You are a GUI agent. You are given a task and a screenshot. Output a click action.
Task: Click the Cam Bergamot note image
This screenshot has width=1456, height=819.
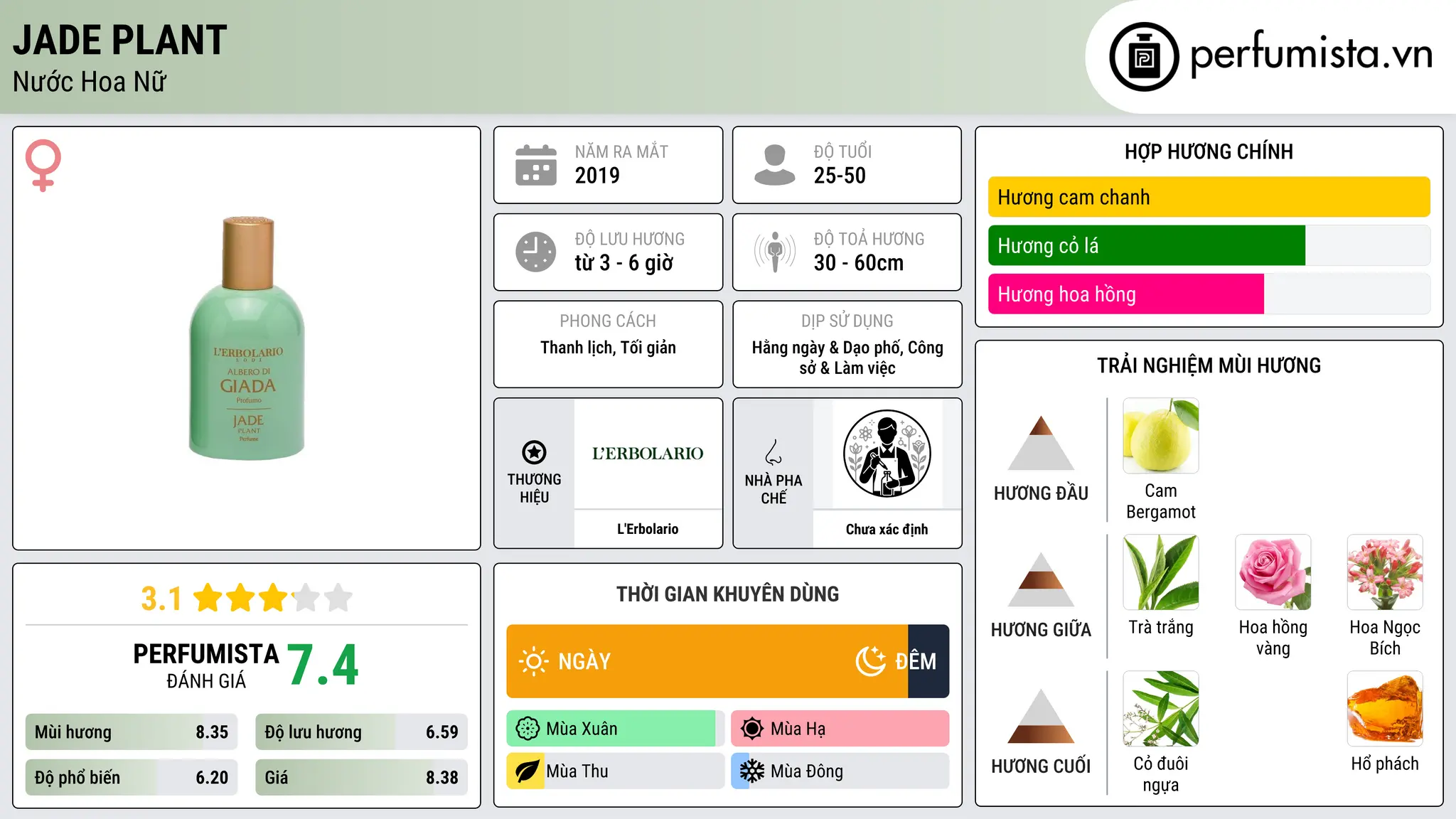tap(1161, 436)
